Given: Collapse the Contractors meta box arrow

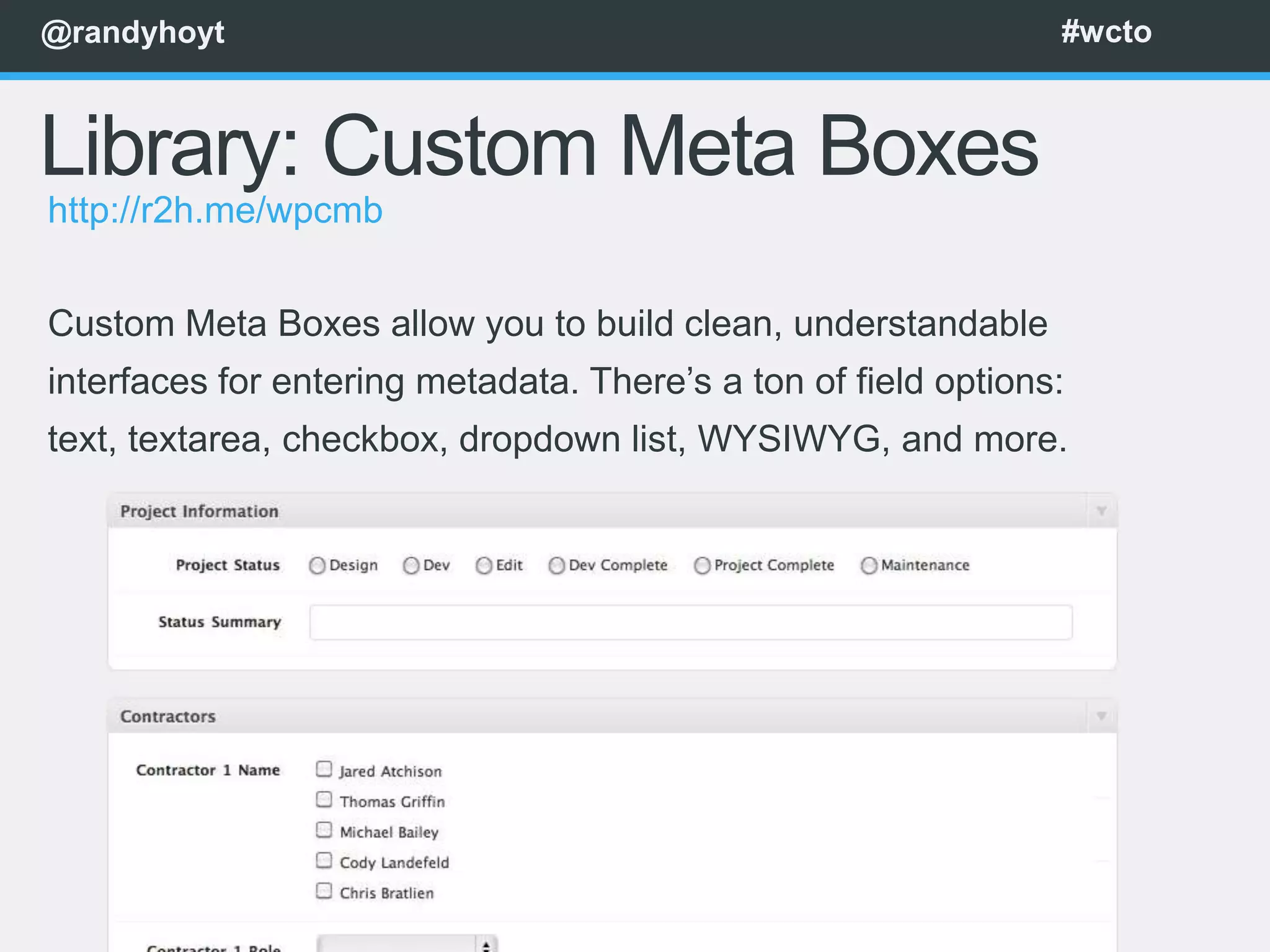Looking at the screenshot, I should coord(1101,716).
